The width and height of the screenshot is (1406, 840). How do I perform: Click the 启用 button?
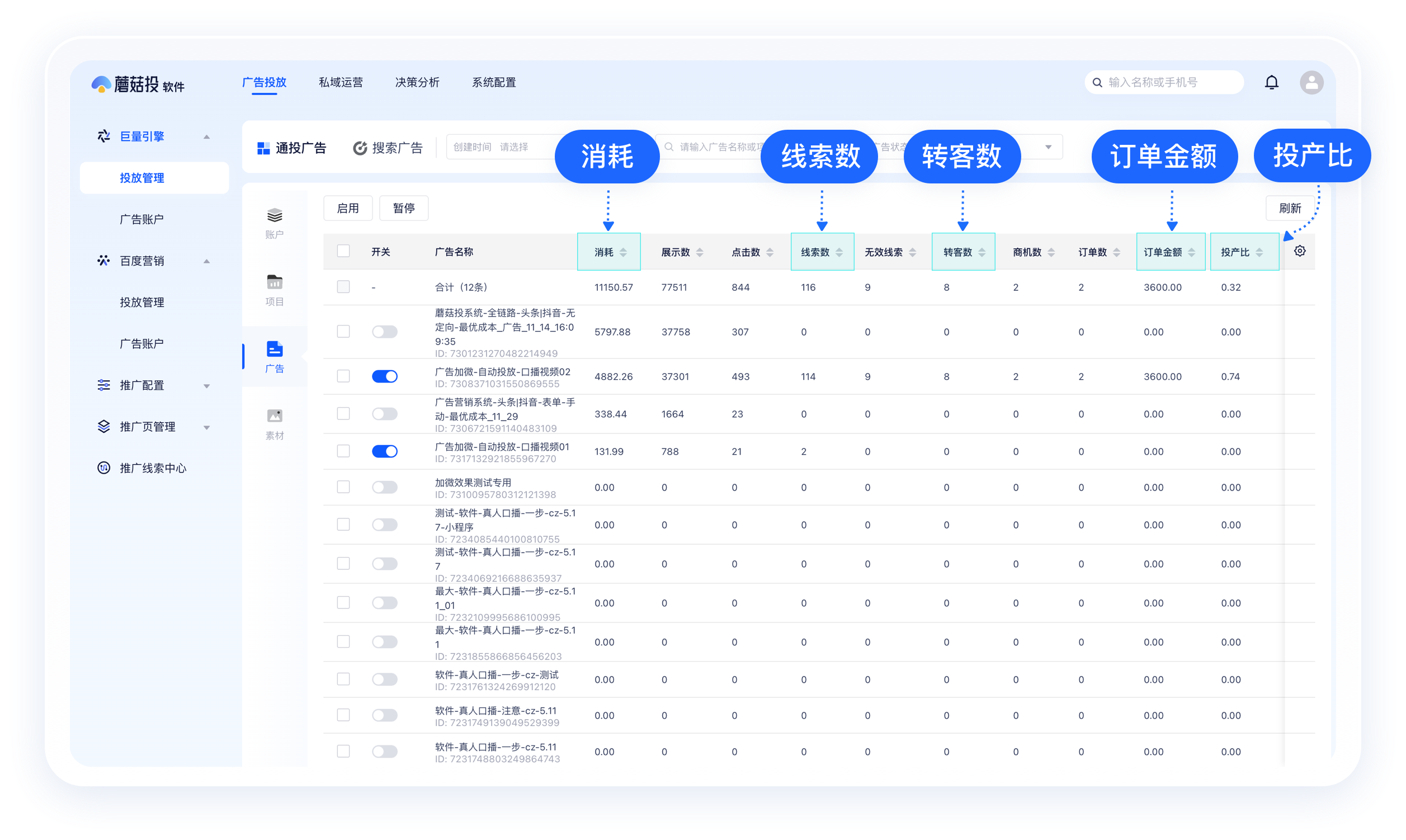pyautogui.click(x=347, y=207)
